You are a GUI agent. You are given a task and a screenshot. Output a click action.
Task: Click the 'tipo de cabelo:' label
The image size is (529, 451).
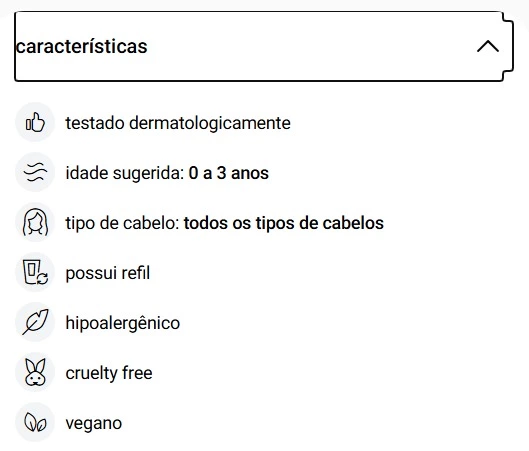point(122,223)
